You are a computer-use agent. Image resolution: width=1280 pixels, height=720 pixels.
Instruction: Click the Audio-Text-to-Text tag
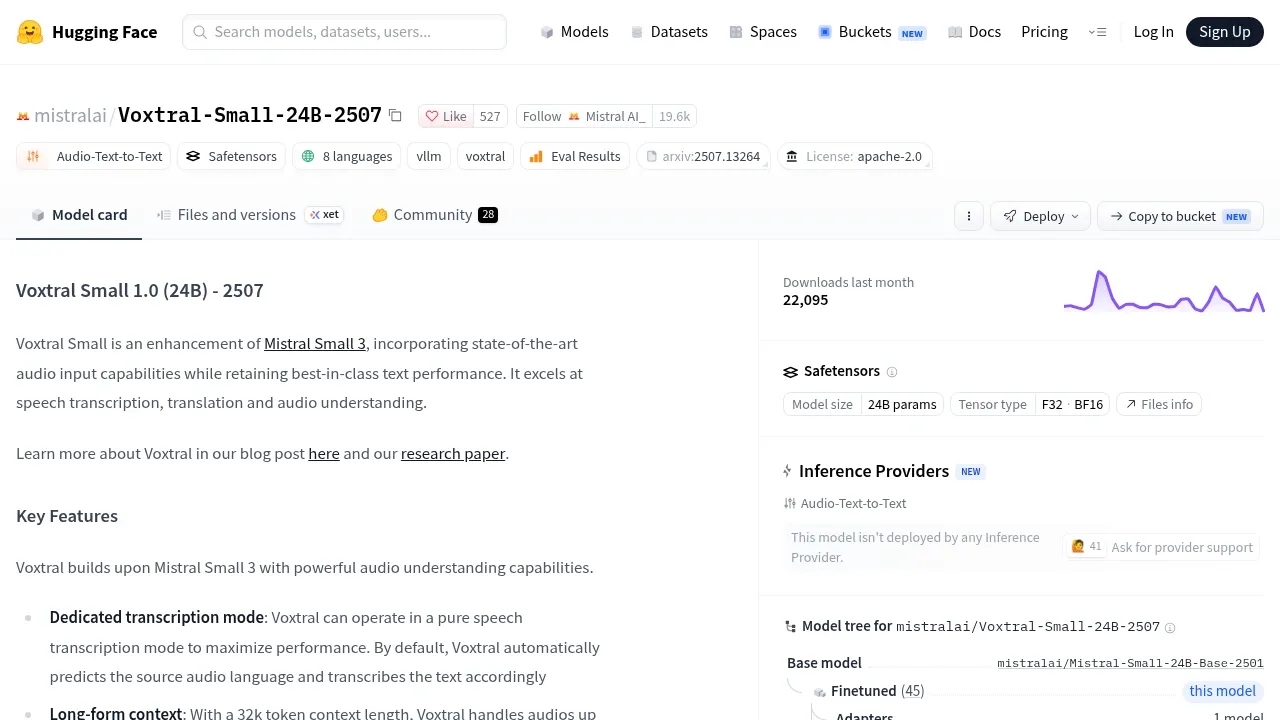coord(94,156)
